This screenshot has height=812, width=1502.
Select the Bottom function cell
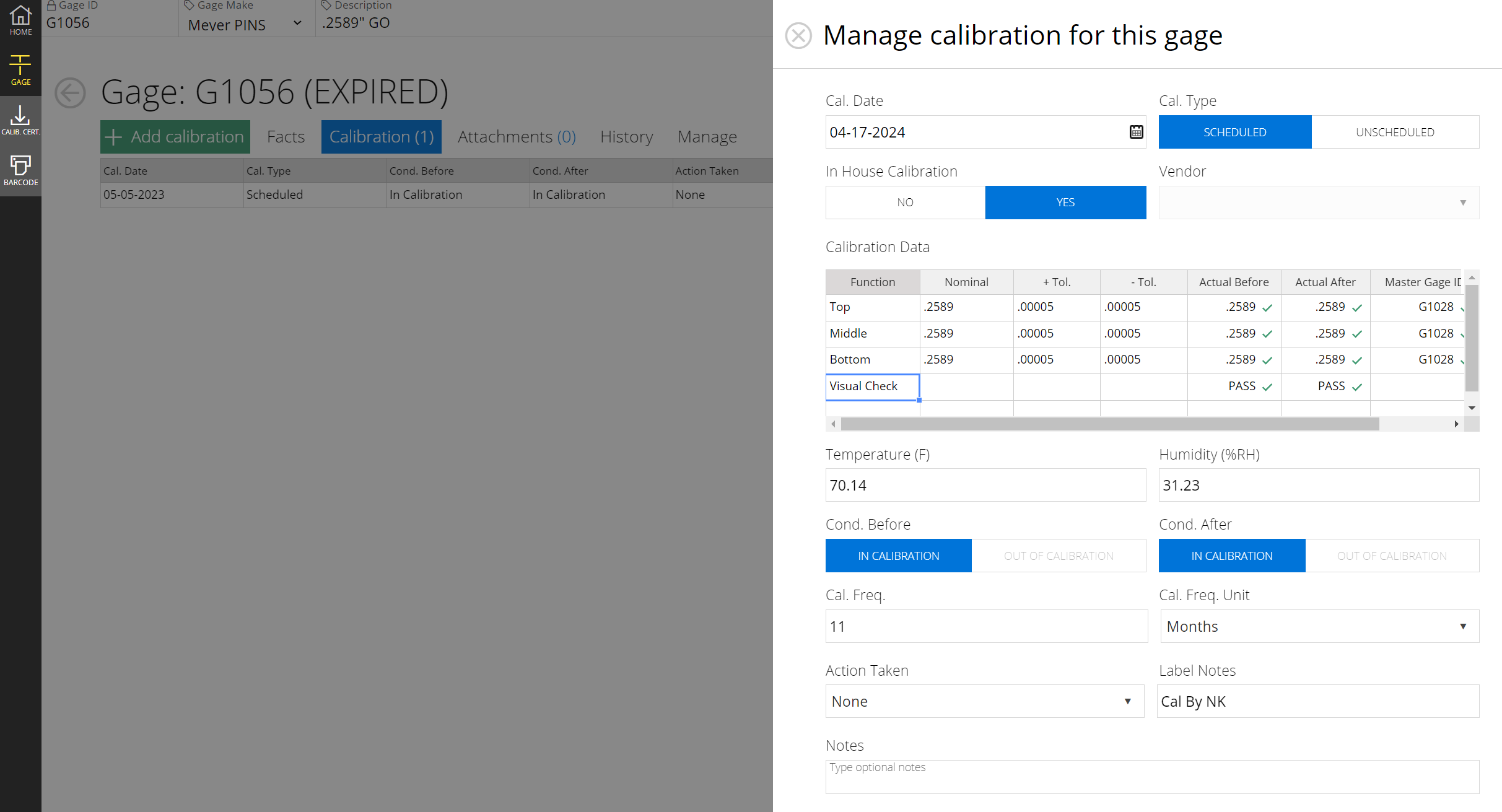[x=873, y=360]
